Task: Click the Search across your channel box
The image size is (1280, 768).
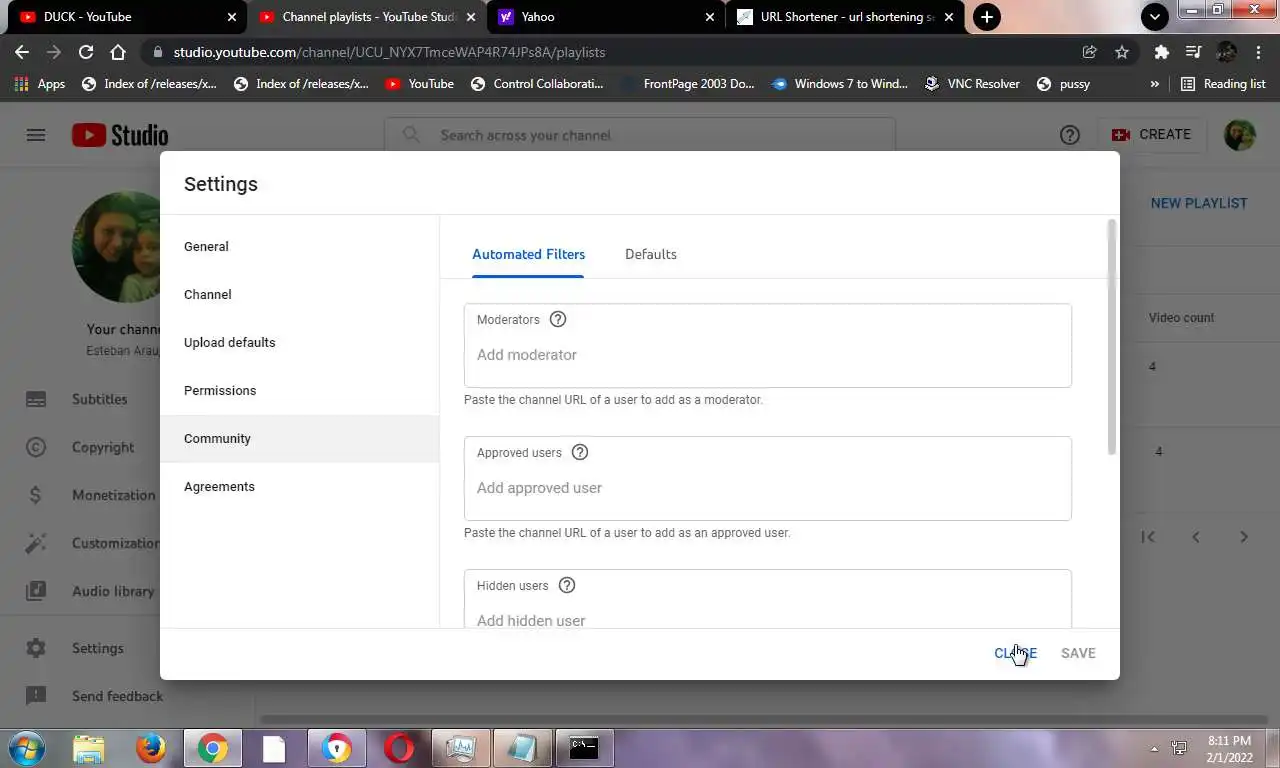Action: tap(640, 135)
